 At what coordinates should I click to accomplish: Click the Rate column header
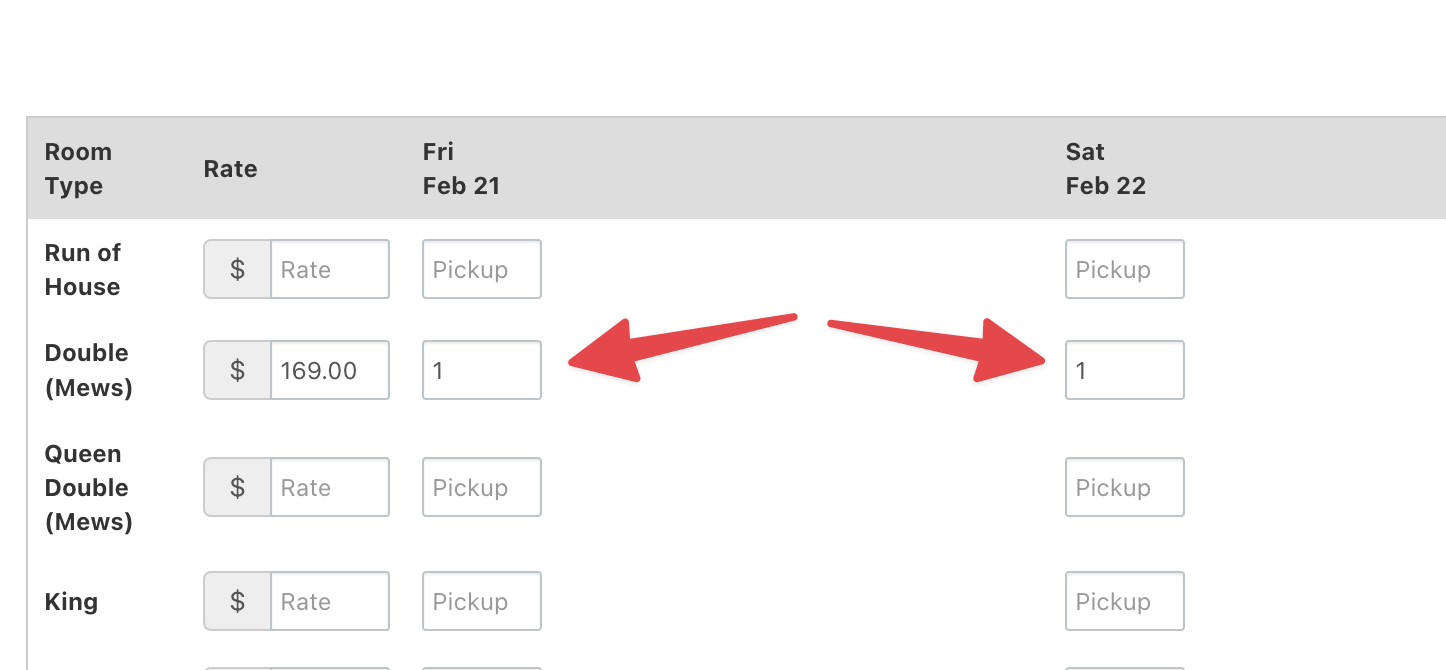click(230, 169)
